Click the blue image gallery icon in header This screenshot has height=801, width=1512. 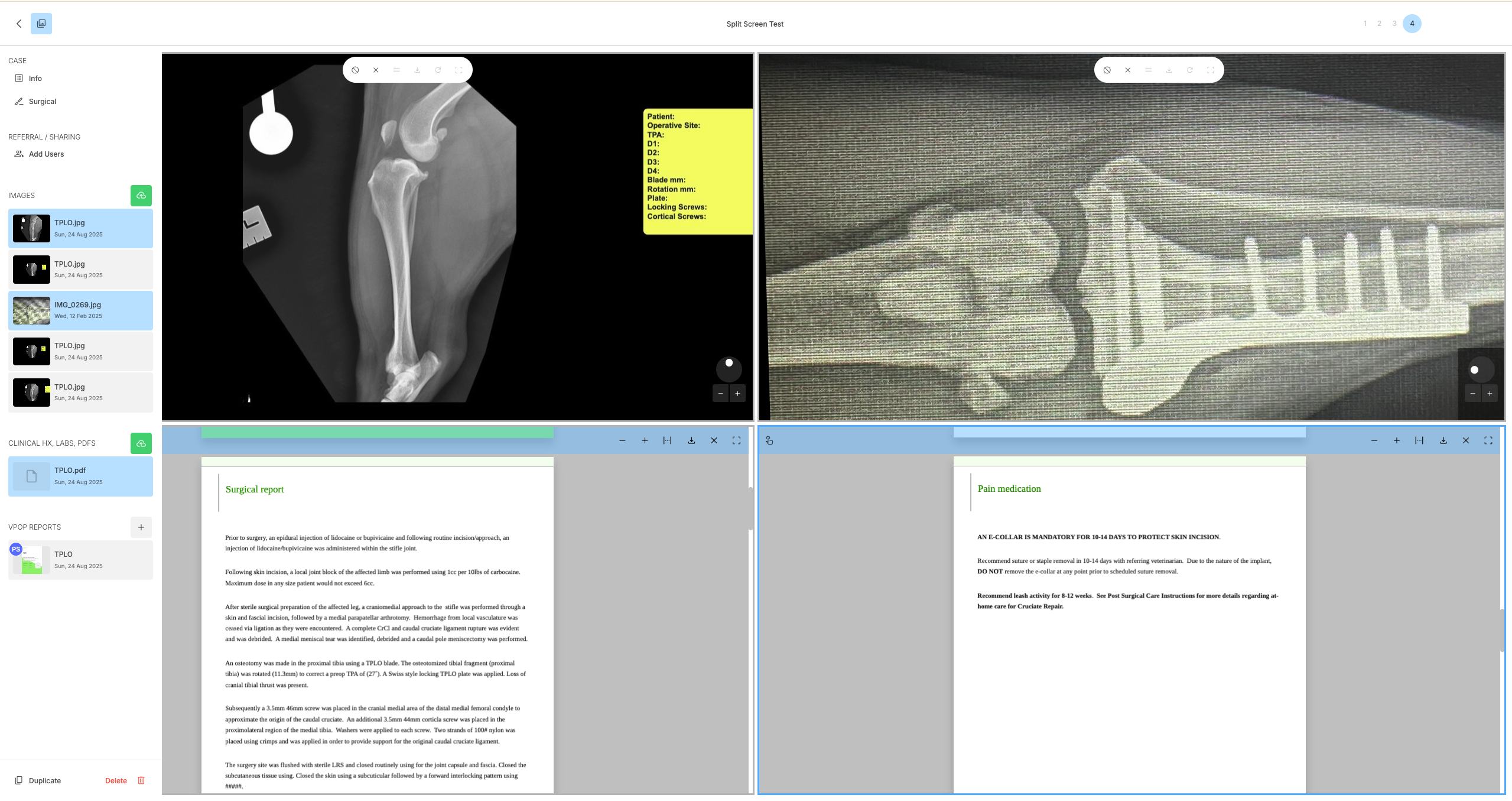(41, 24)
